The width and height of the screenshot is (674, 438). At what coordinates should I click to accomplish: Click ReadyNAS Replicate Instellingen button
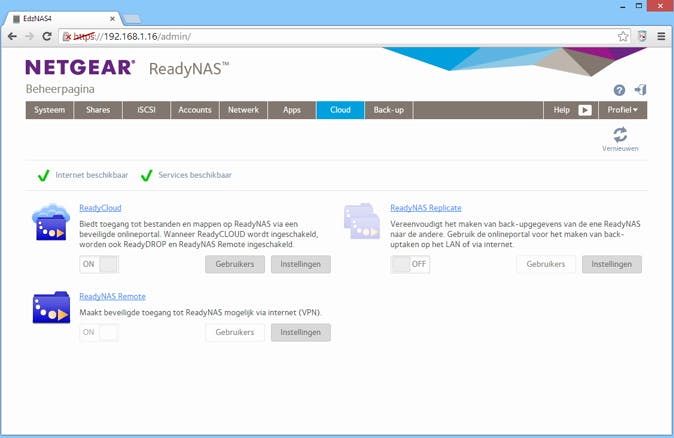(612, 264)
